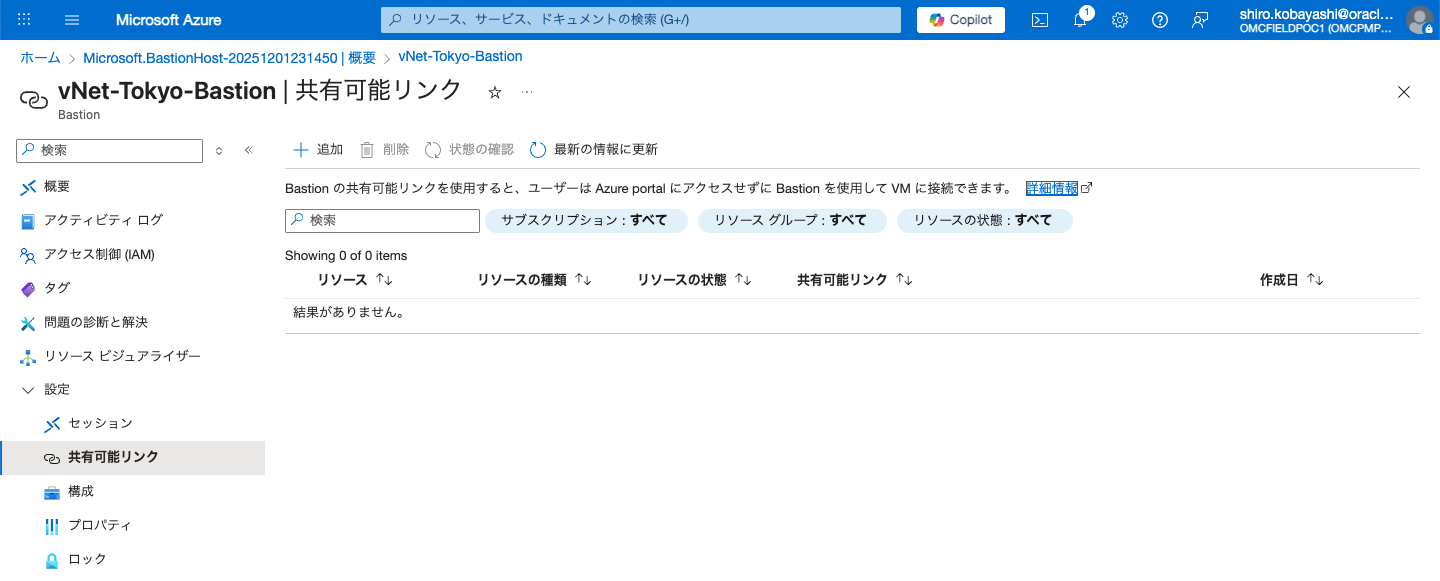Open the Azure portal hamburger menu
Image resolution: width=1440 pixels, height=581 pixels.
click(x=71, y=19)
